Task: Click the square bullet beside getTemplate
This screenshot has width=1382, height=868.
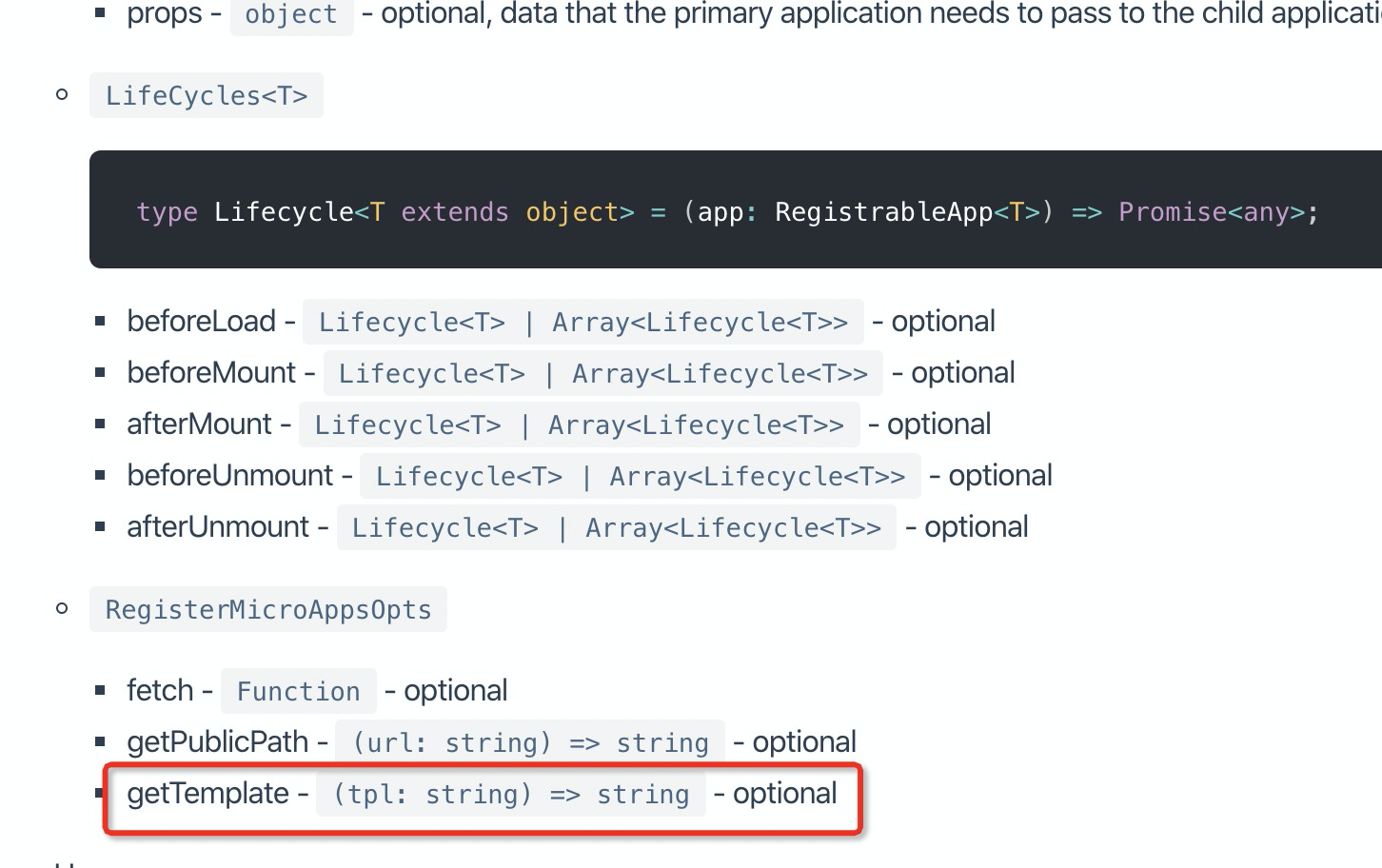Action: tap(100, 792)
